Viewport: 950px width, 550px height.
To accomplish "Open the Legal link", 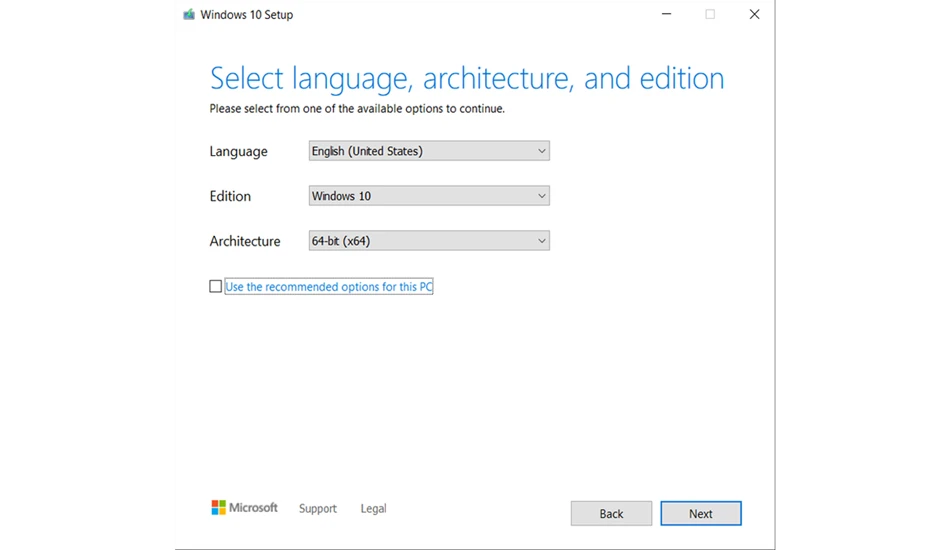I will (373, 509).
